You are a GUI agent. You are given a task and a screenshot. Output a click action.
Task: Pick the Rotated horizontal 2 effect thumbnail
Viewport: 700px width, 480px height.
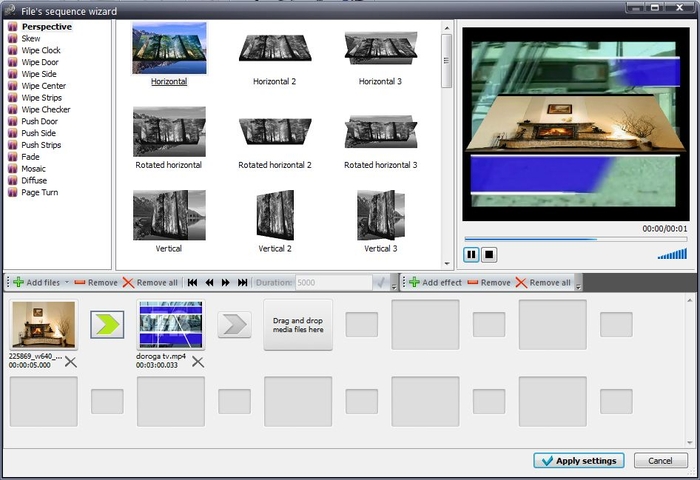click(275, 132)
